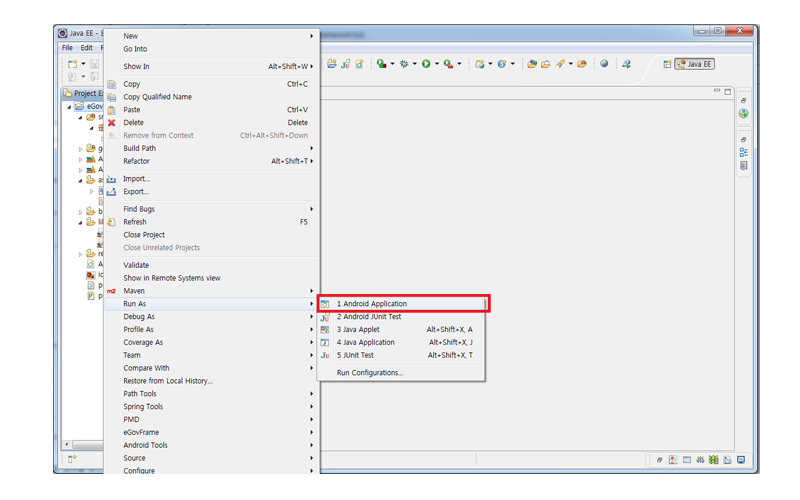The width and height of the screenshot is (800, 500).
Task: Click the globe web browser toolbar icon
Action: click(x=604, y=64)
